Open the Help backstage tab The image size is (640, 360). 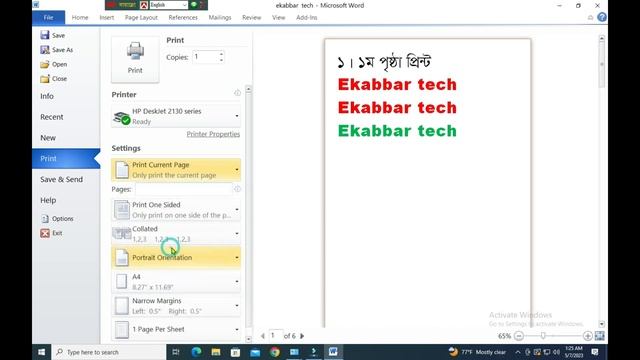pos(48,200)
